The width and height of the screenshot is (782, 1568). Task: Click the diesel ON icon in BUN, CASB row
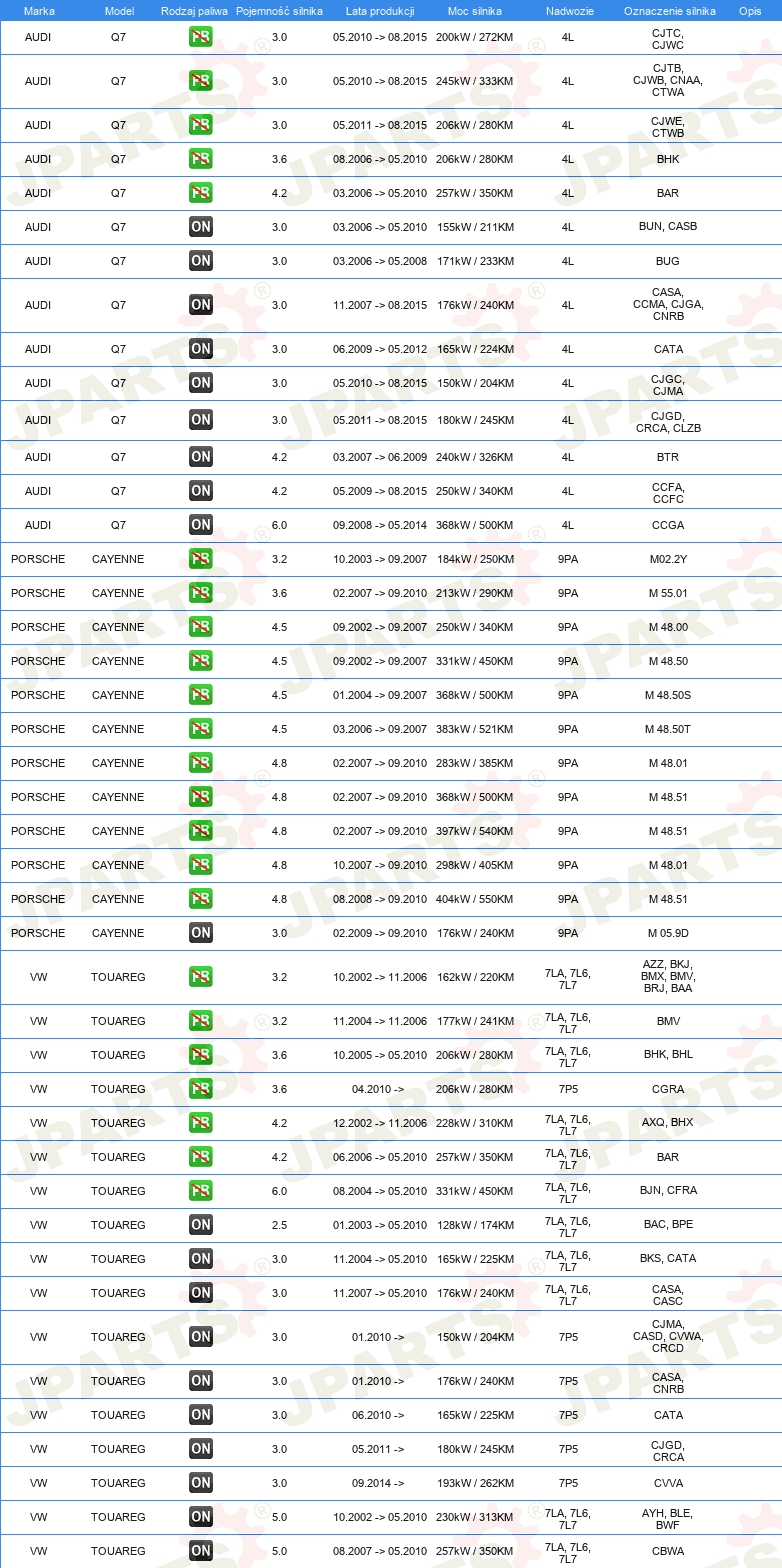click(x=201, y=227)
